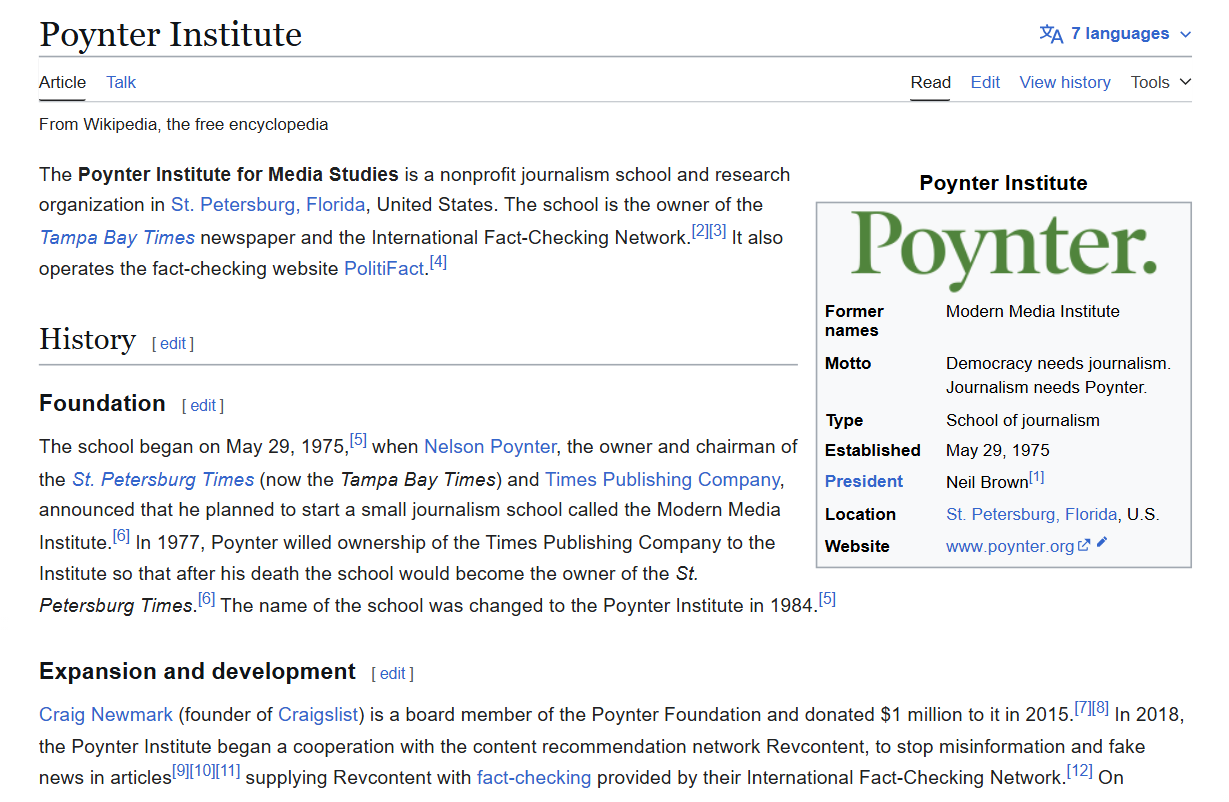
Task: Select the Article tab
Action: click(x=62, y=82)
